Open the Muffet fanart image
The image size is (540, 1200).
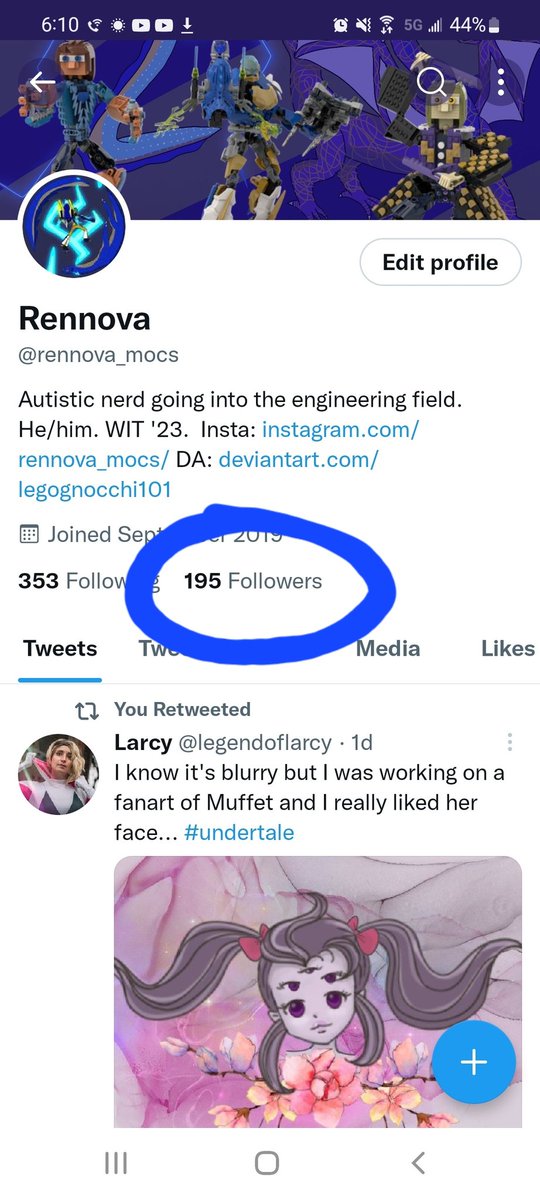click(318, 992)
